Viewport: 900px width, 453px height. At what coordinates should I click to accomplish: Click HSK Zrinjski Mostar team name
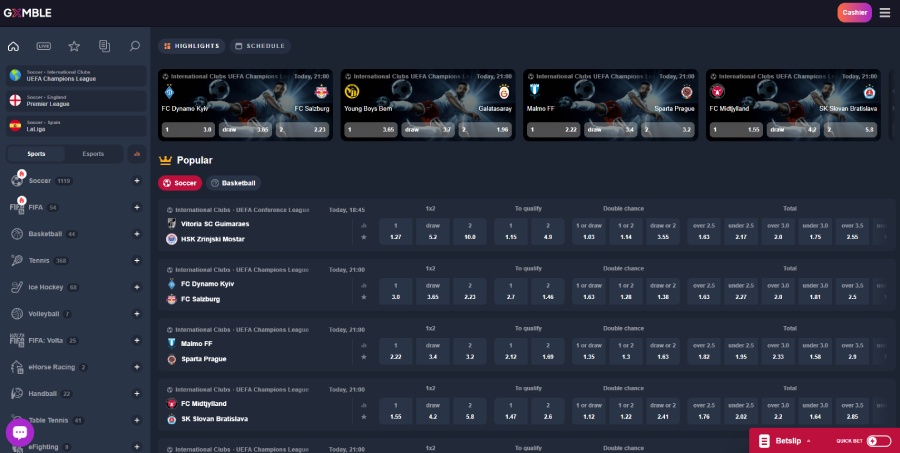tap(212, 239)
